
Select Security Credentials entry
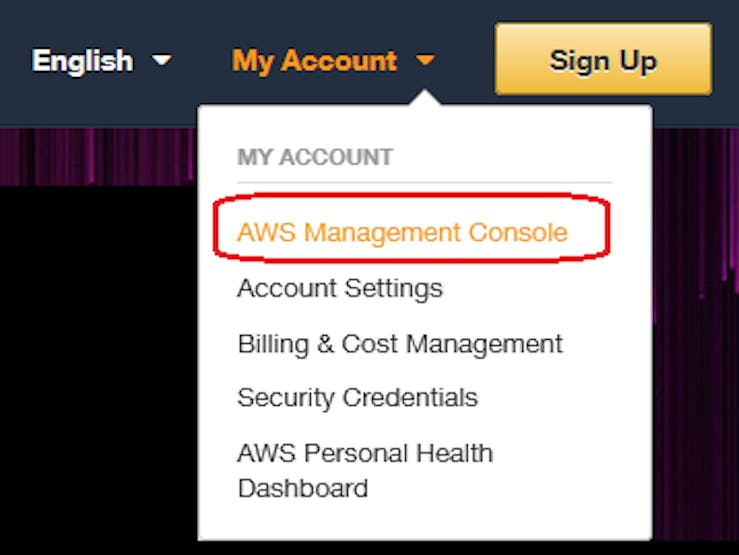tap(357, 398)
